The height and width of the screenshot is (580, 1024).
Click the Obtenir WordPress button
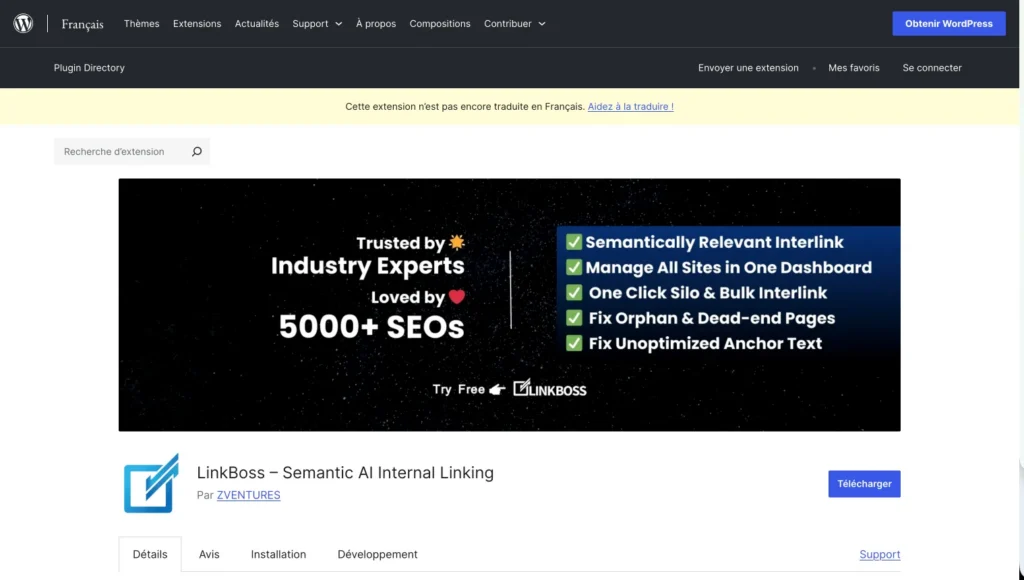point(949,24)
